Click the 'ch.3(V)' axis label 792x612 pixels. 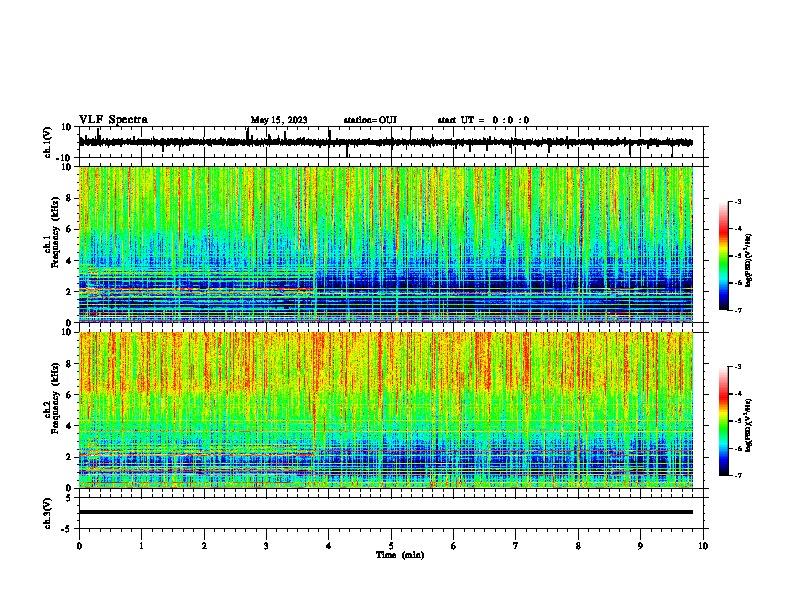(48, 513)
